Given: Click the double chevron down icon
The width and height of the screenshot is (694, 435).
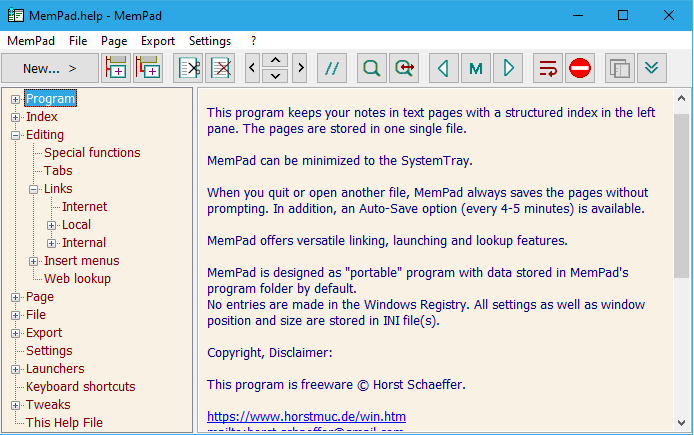Looking at the screenshot, I should (x=652, y=68).
